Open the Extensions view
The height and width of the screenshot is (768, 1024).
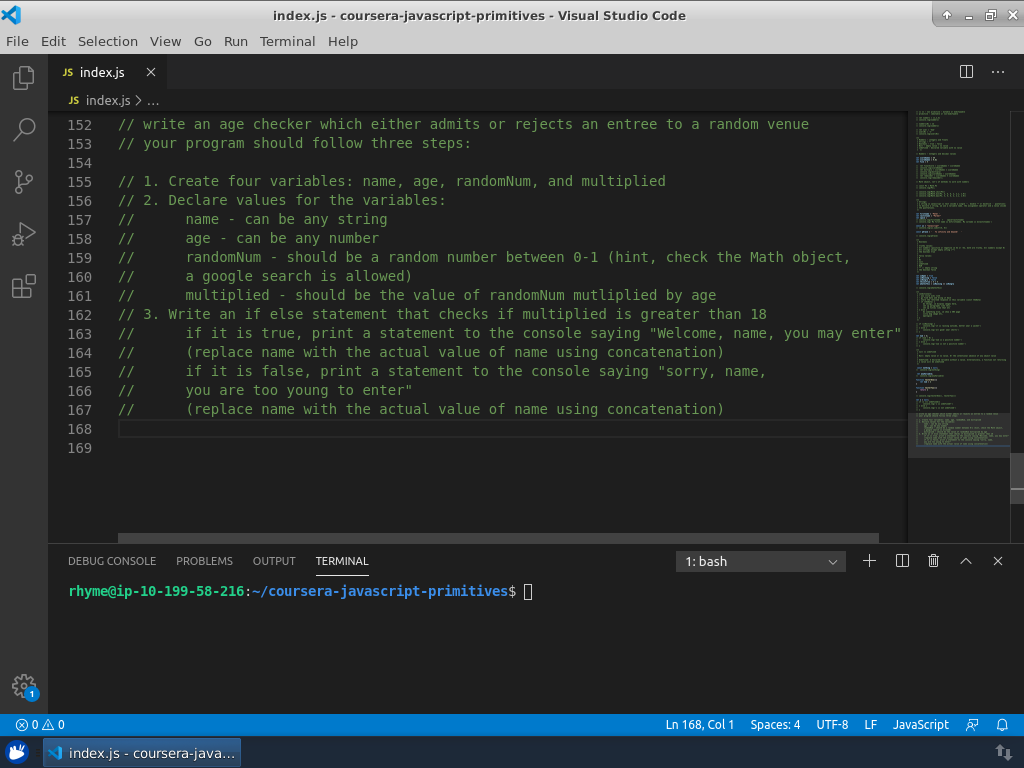point(24,286)
